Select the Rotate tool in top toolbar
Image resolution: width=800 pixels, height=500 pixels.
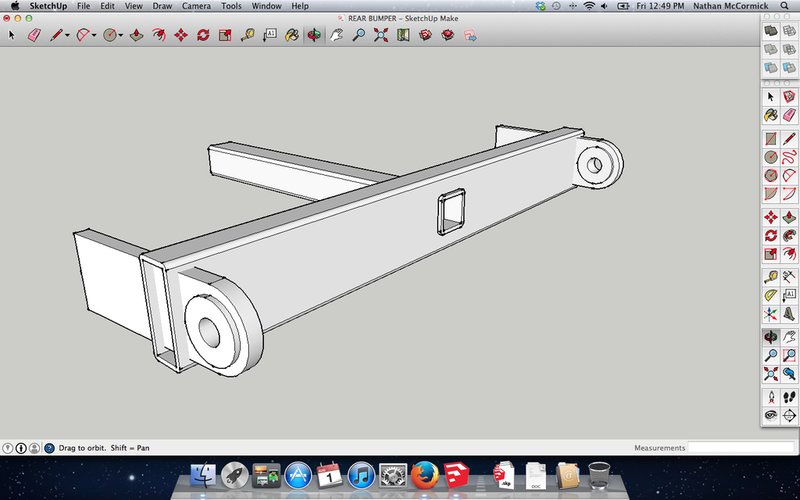(x=203, y=35)
